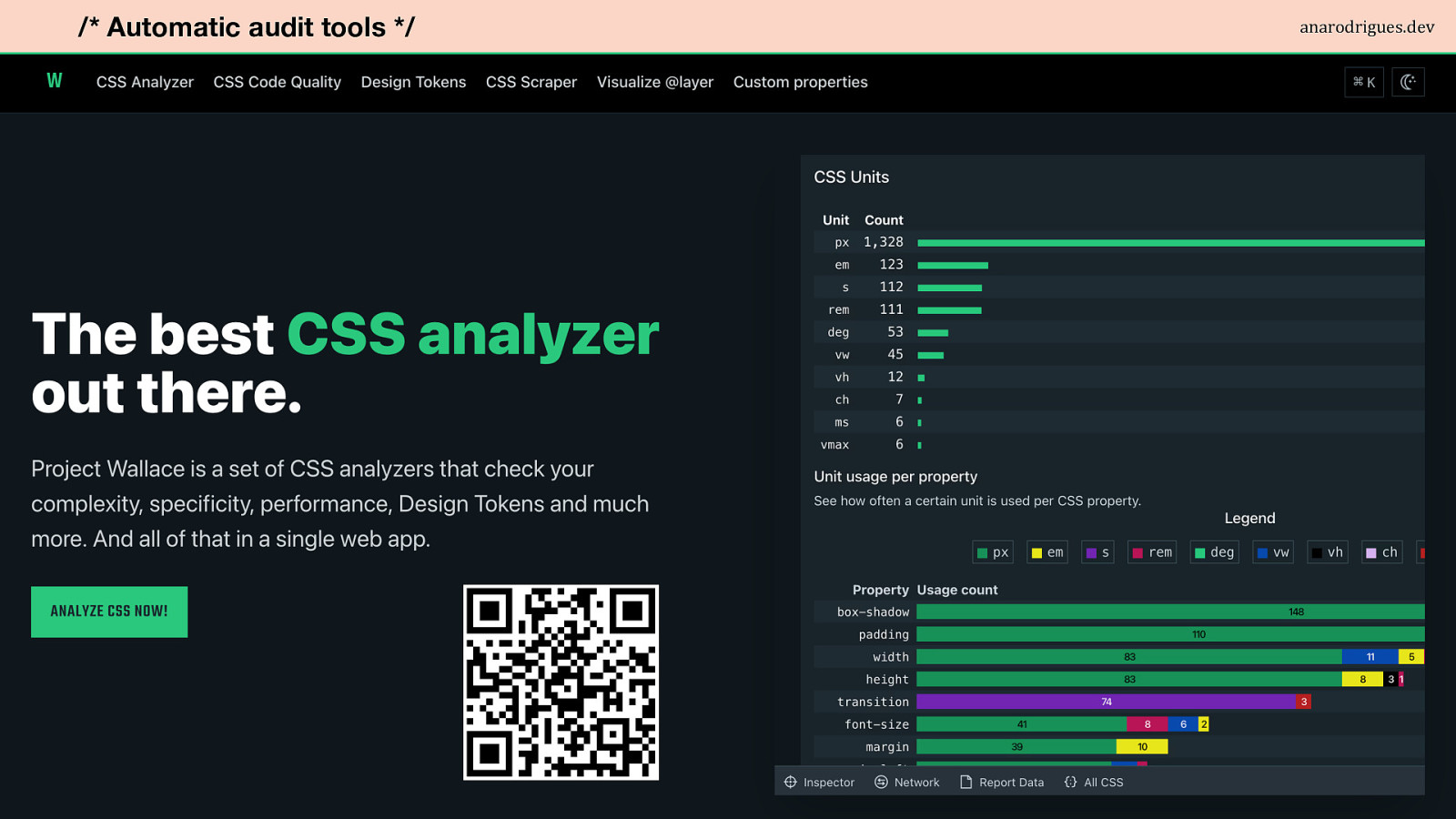Viewport: 1456px width, 819px height.
Task: Click the QR code image
Action: (561, 682)
